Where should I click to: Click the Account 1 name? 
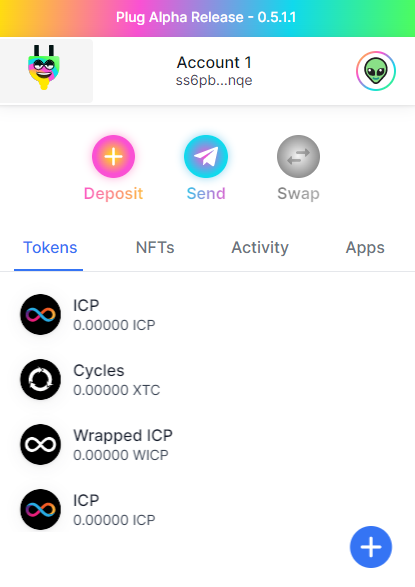click(214, 63)
